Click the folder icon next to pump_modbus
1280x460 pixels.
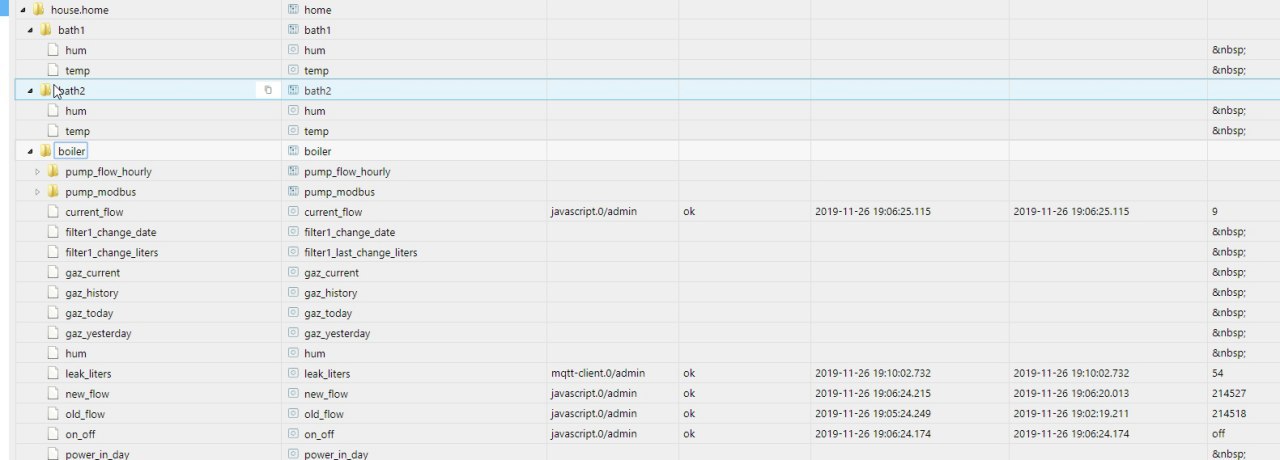[x=53, y=191]
